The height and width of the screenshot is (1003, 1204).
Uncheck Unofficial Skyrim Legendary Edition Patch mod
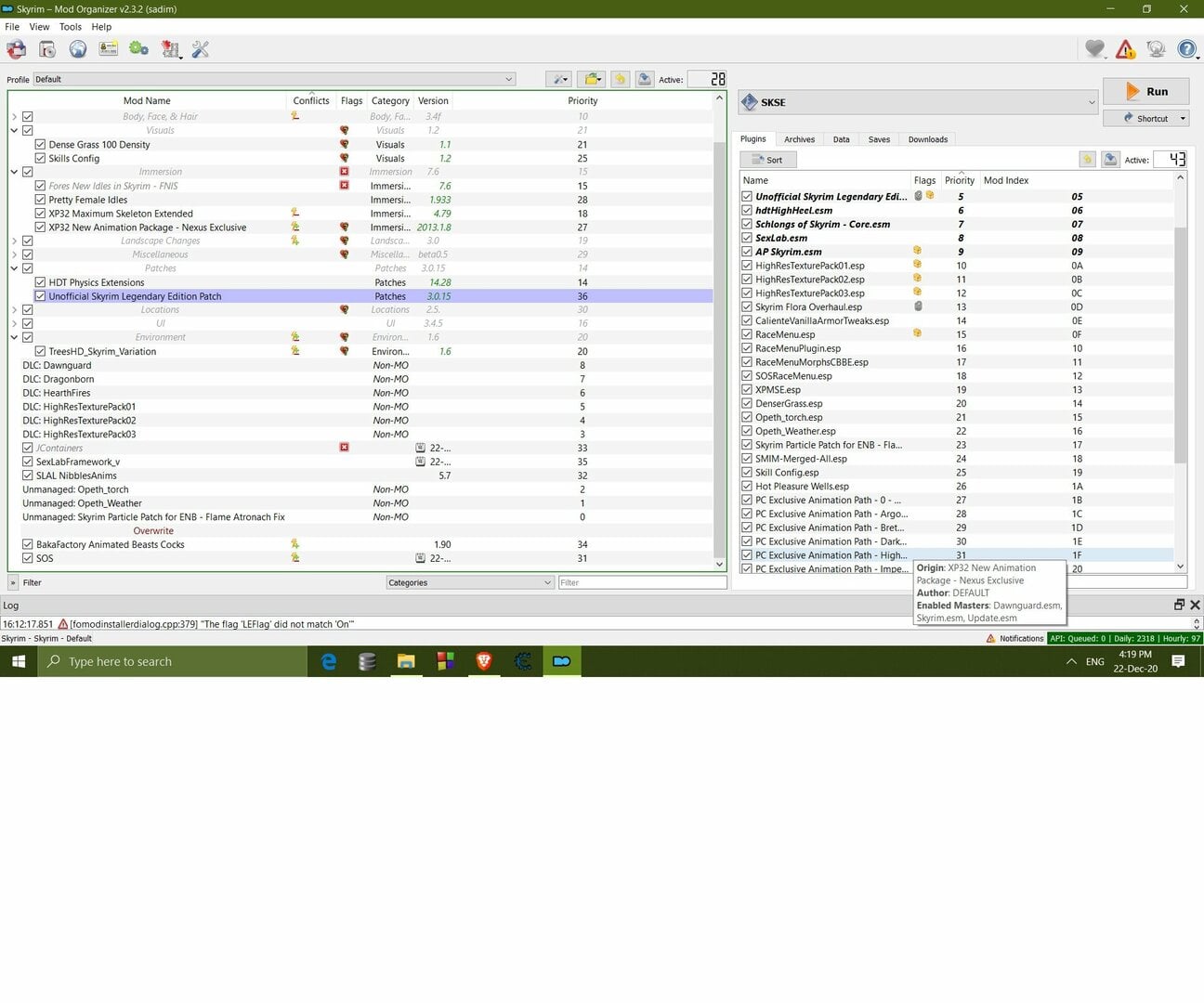40,296
